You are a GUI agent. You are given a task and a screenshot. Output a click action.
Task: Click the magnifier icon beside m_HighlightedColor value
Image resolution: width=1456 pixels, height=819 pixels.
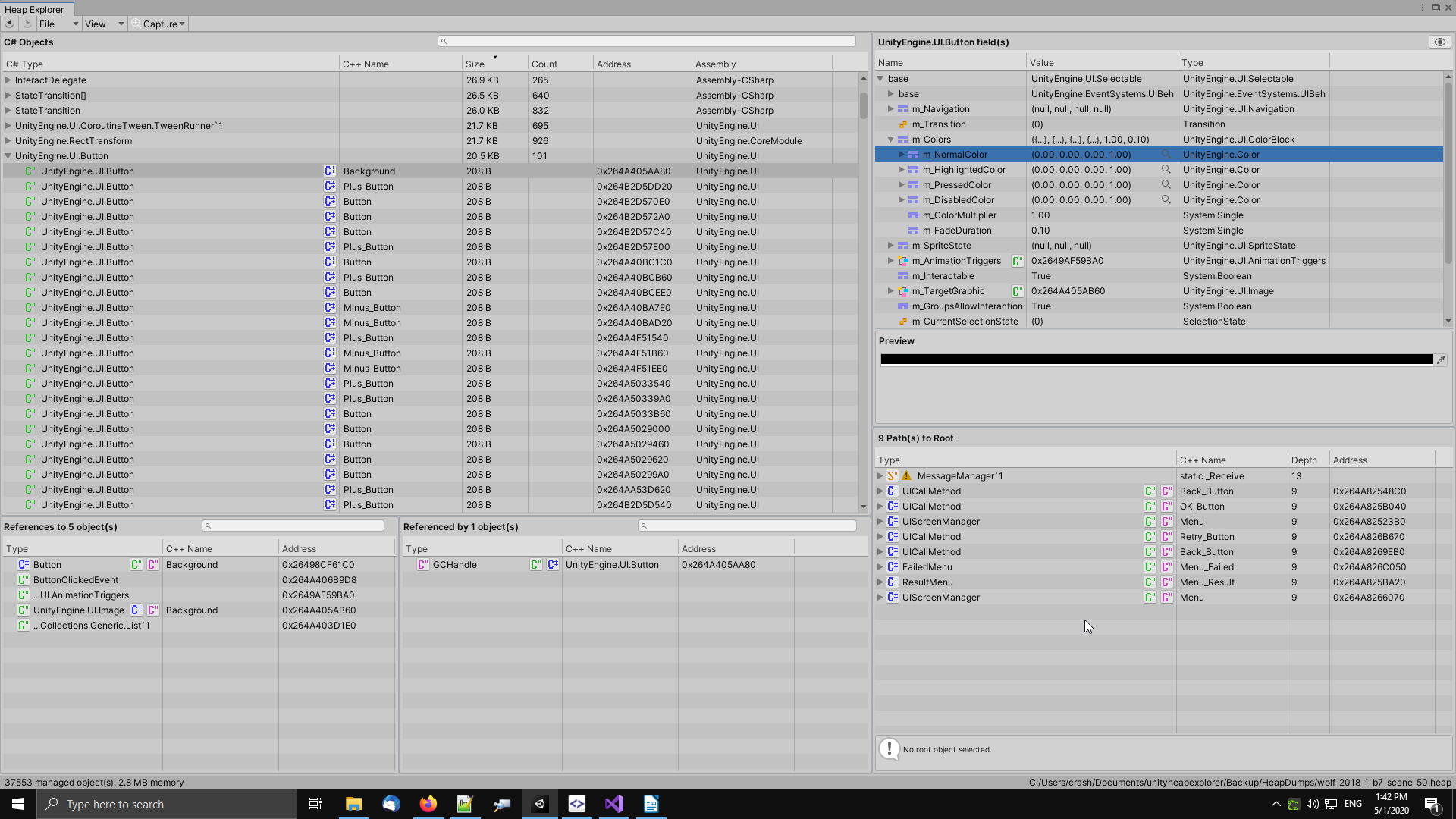(x=1166, y=170)
